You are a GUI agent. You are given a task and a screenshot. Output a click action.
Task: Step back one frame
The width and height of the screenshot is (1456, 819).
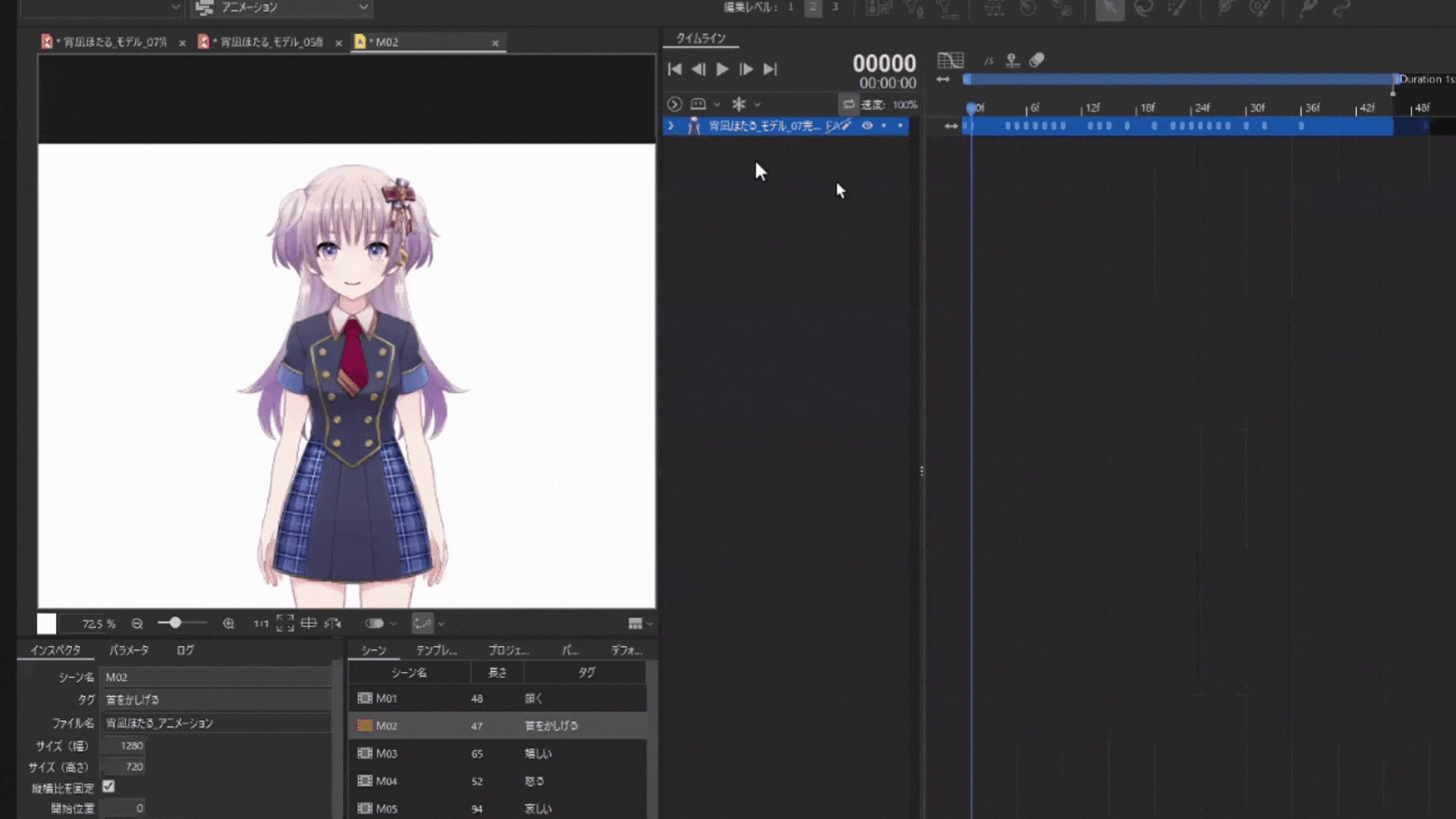698,69
